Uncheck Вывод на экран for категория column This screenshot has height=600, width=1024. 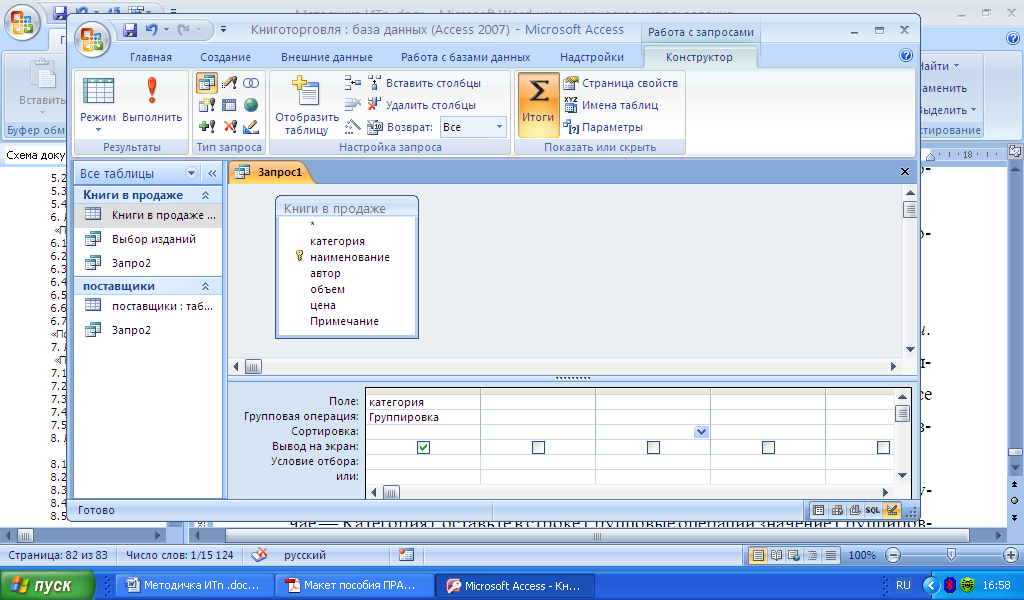tap(423, 447)
